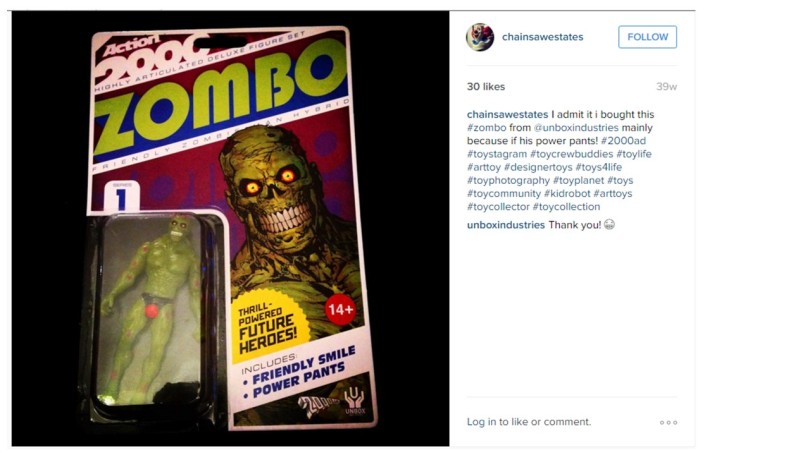
Task: Open chainsawestates username in the header
Action: [x=542, y=37]
